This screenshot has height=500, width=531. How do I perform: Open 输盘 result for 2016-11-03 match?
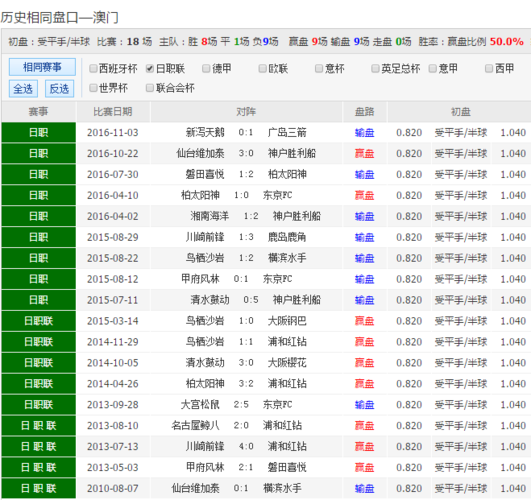pos(365,133)
